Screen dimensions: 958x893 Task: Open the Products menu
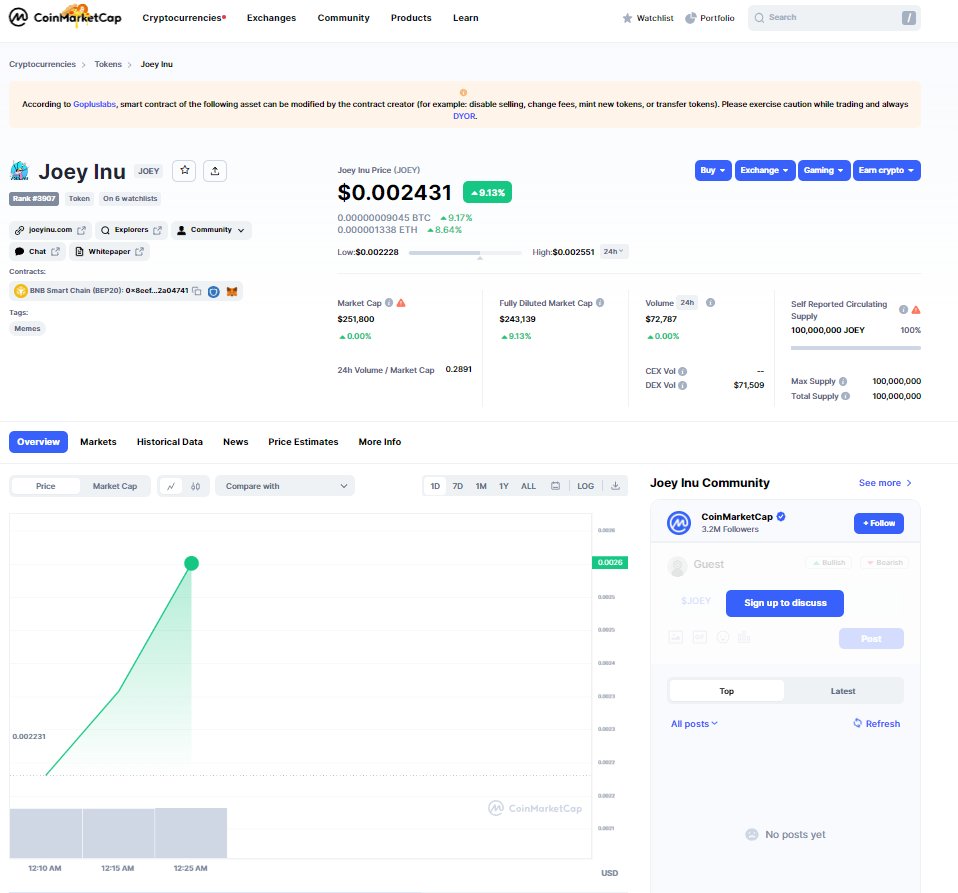(411, 18)
